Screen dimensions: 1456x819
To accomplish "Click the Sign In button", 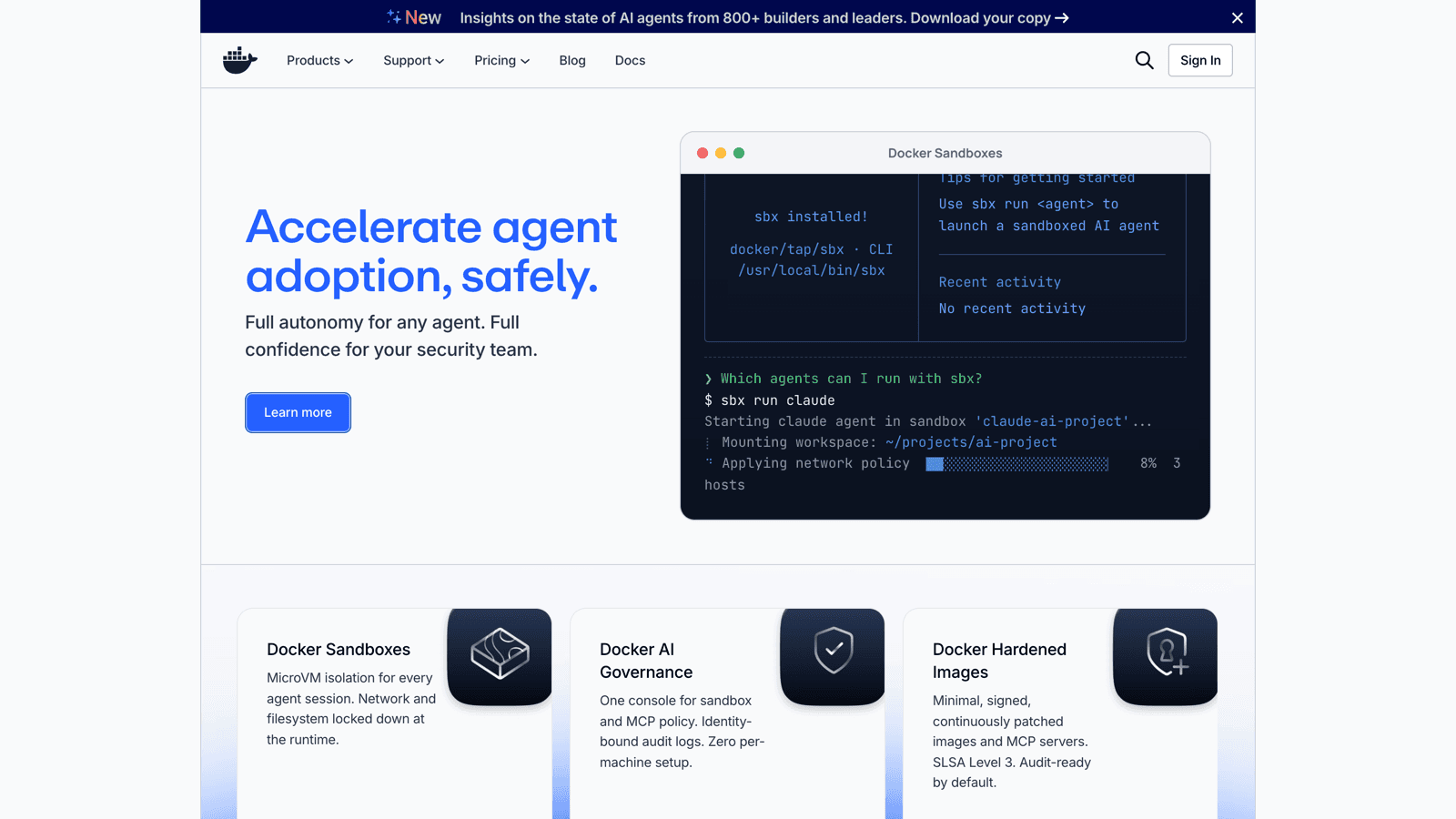I will pos(1200,60).
